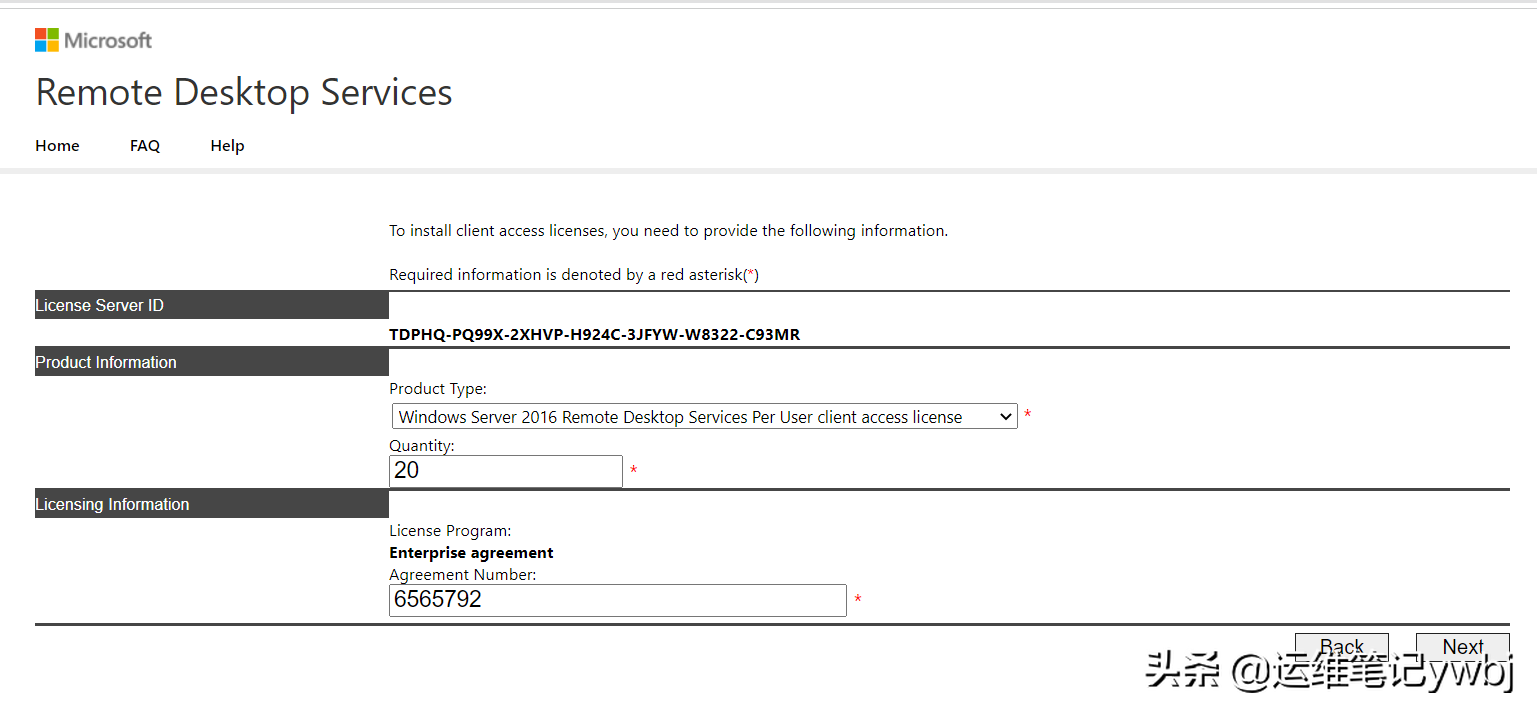1537x711 pixels.
Task: Click the Licensing Information section header
Action: point(212,504)
